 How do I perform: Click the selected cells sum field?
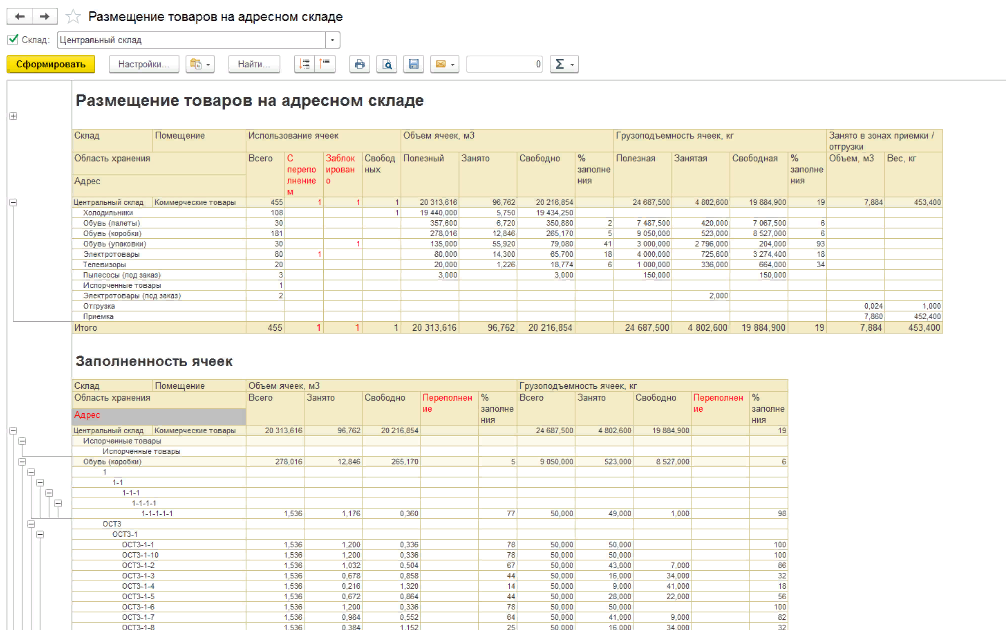[x=505, y=64]
